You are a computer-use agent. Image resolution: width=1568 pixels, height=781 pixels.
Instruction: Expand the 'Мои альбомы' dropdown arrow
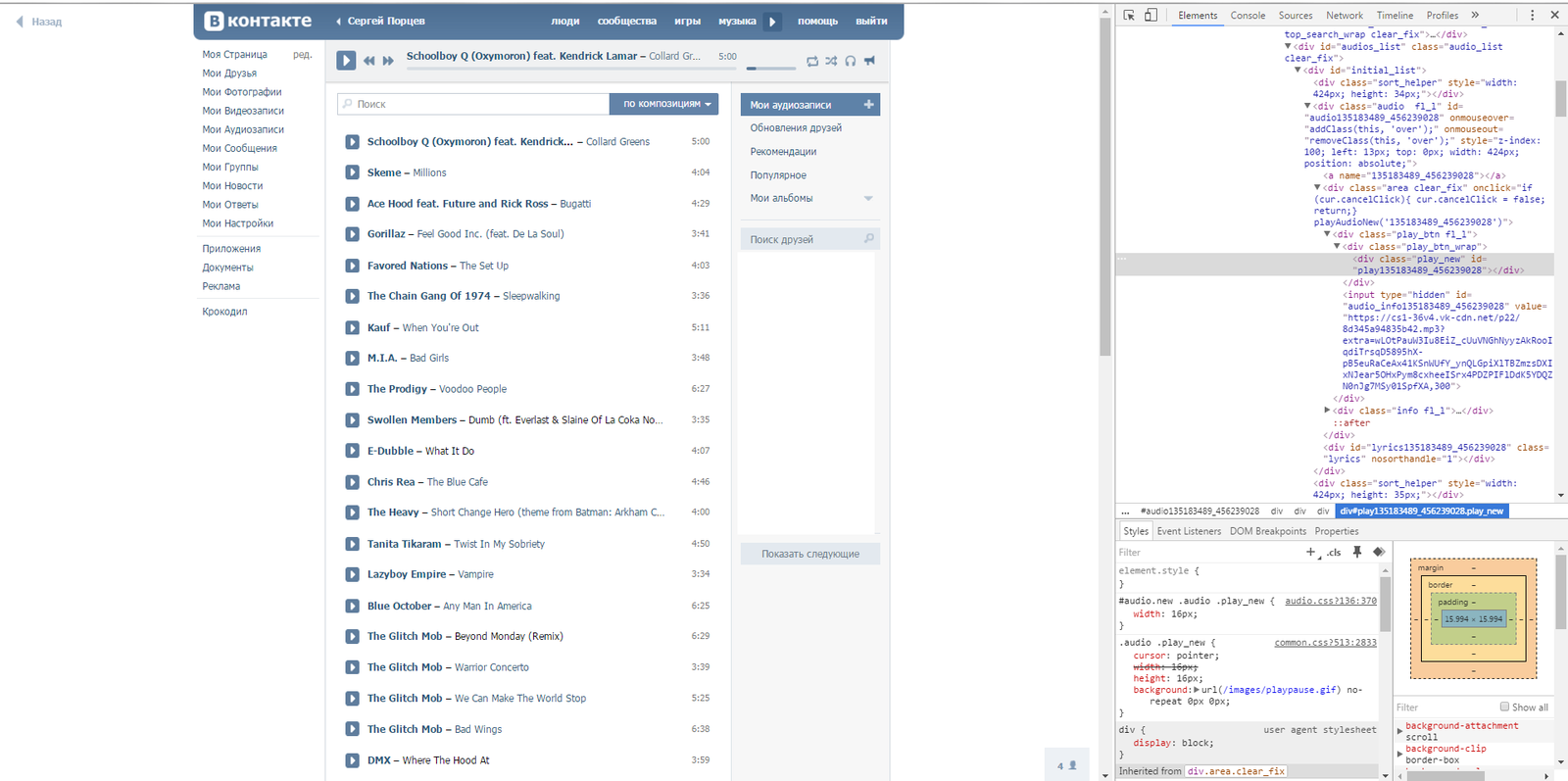pos(868,199)
